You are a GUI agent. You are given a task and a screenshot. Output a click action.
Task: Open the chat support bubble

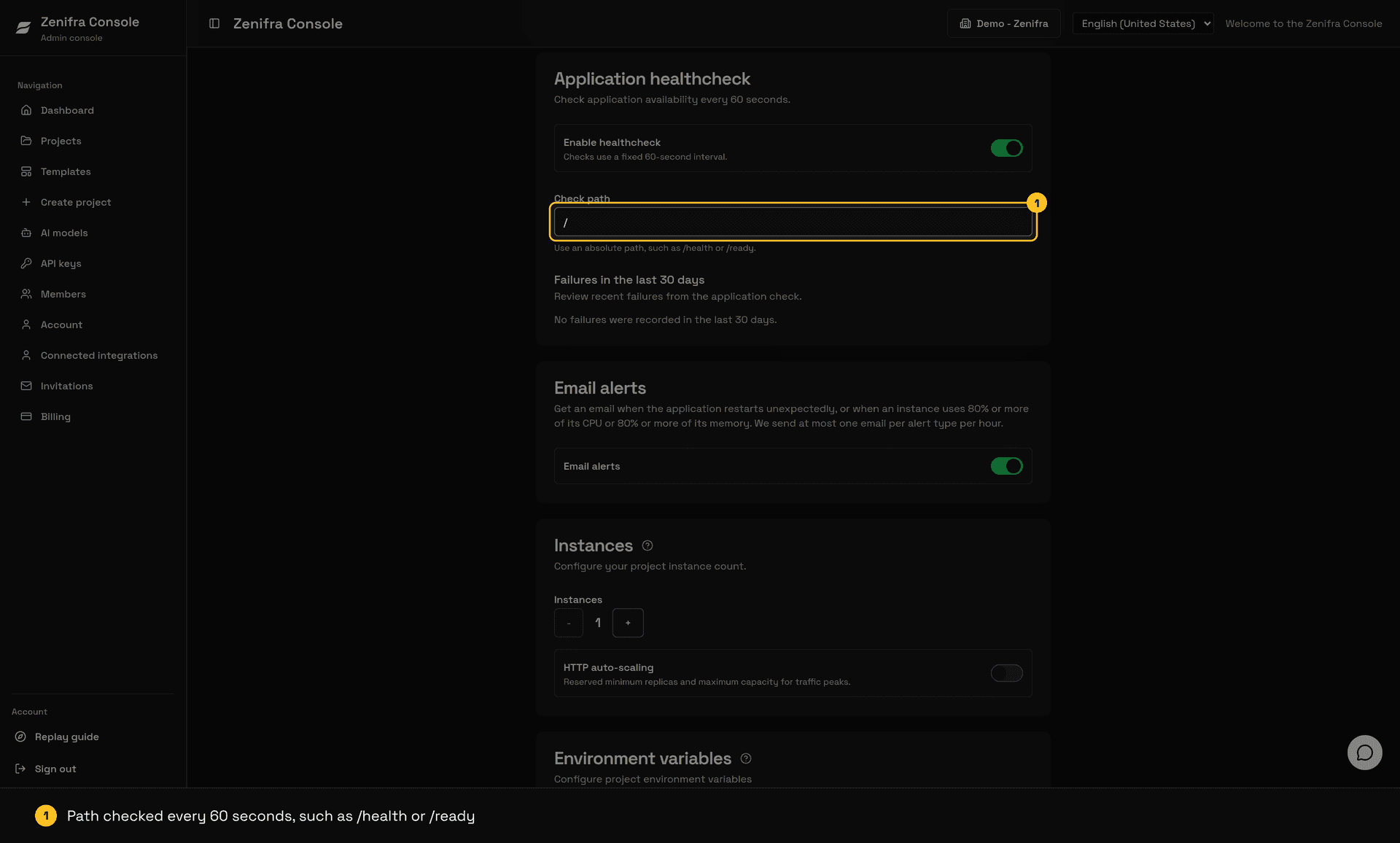(x=1364, y=753)
